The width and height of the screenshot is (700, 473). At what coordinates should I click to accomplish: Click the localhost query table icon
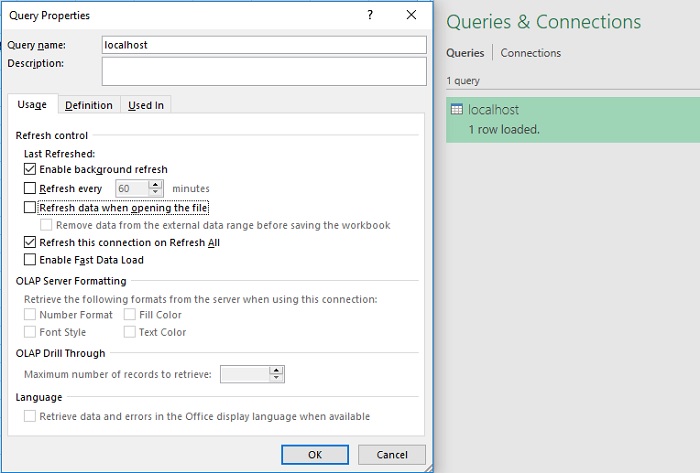coord(457,110)
